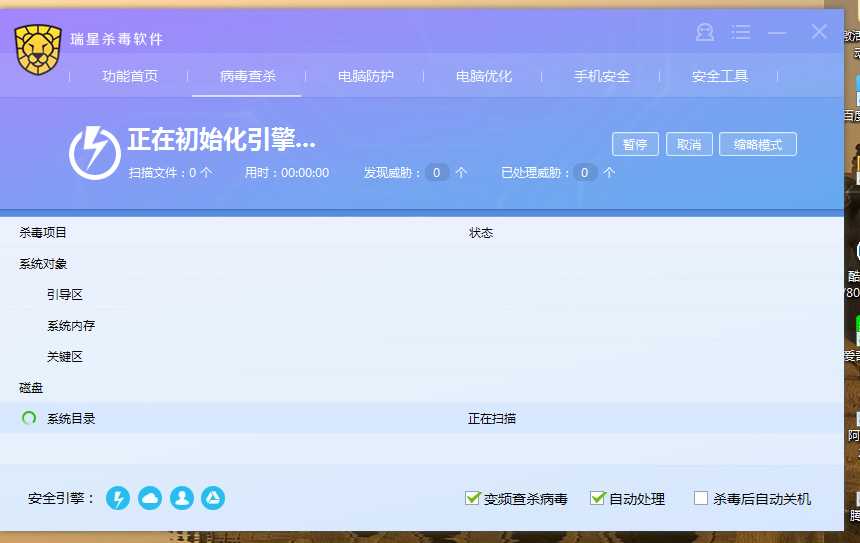Image resolution: width=860 pixels, height=543 pixels.
Task: Click the 瑞星杀毒软件 title text
Action: click(117, 39)
